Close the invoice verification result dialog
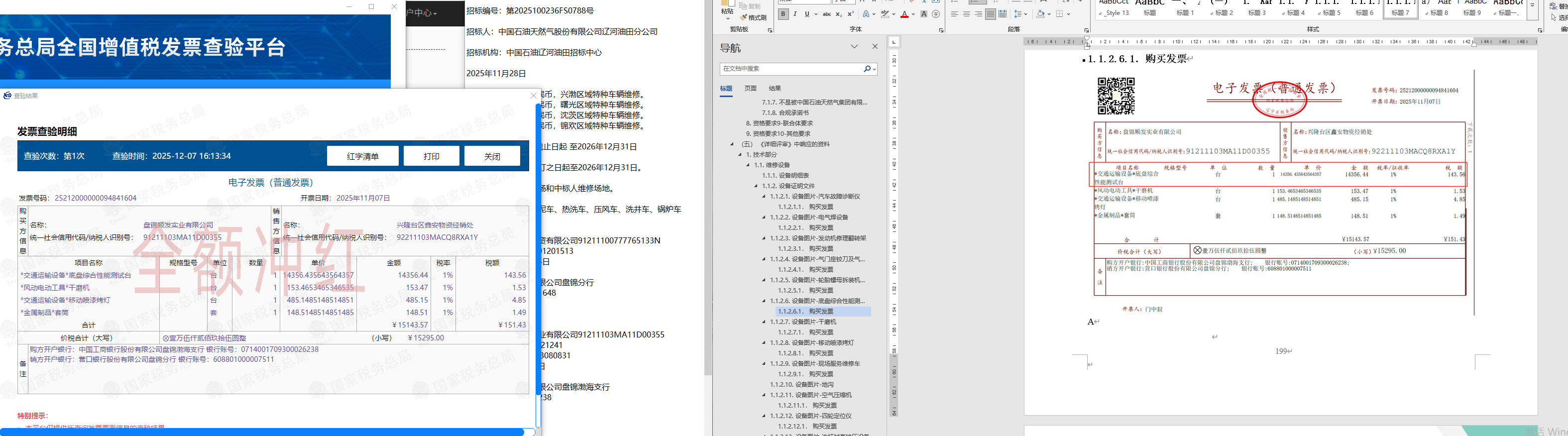 click(534, 96)
